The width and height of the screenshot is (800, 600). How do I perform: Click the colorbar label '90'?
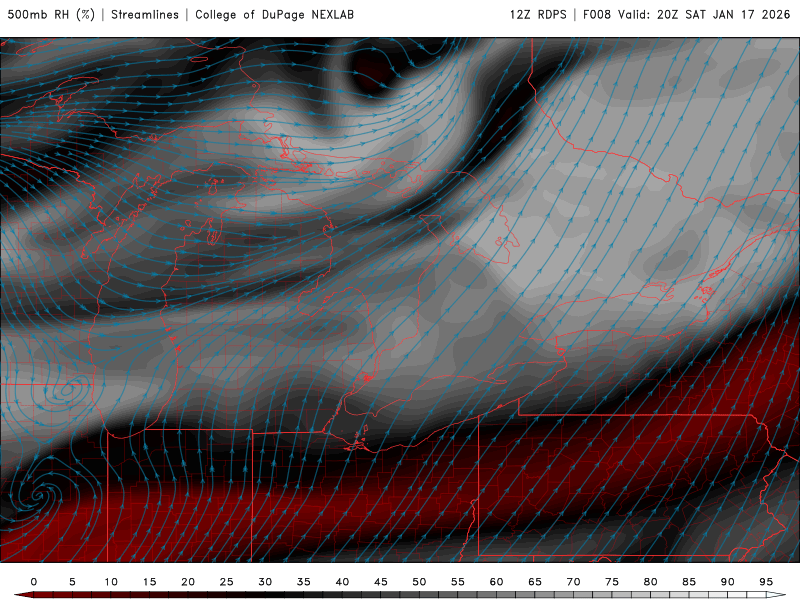pyautogui.click(x=728, y=582)
